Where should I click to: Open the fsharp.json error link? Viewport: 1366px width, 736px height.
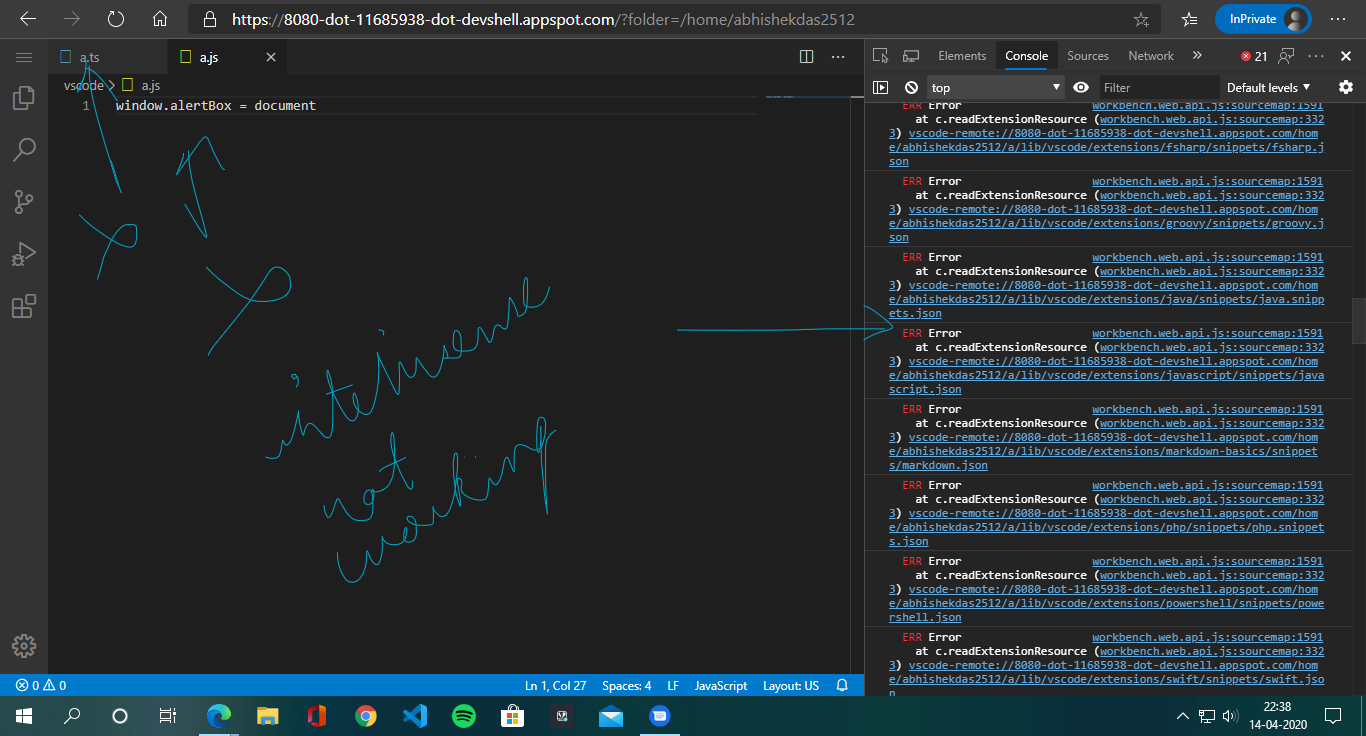point(1106,147)
